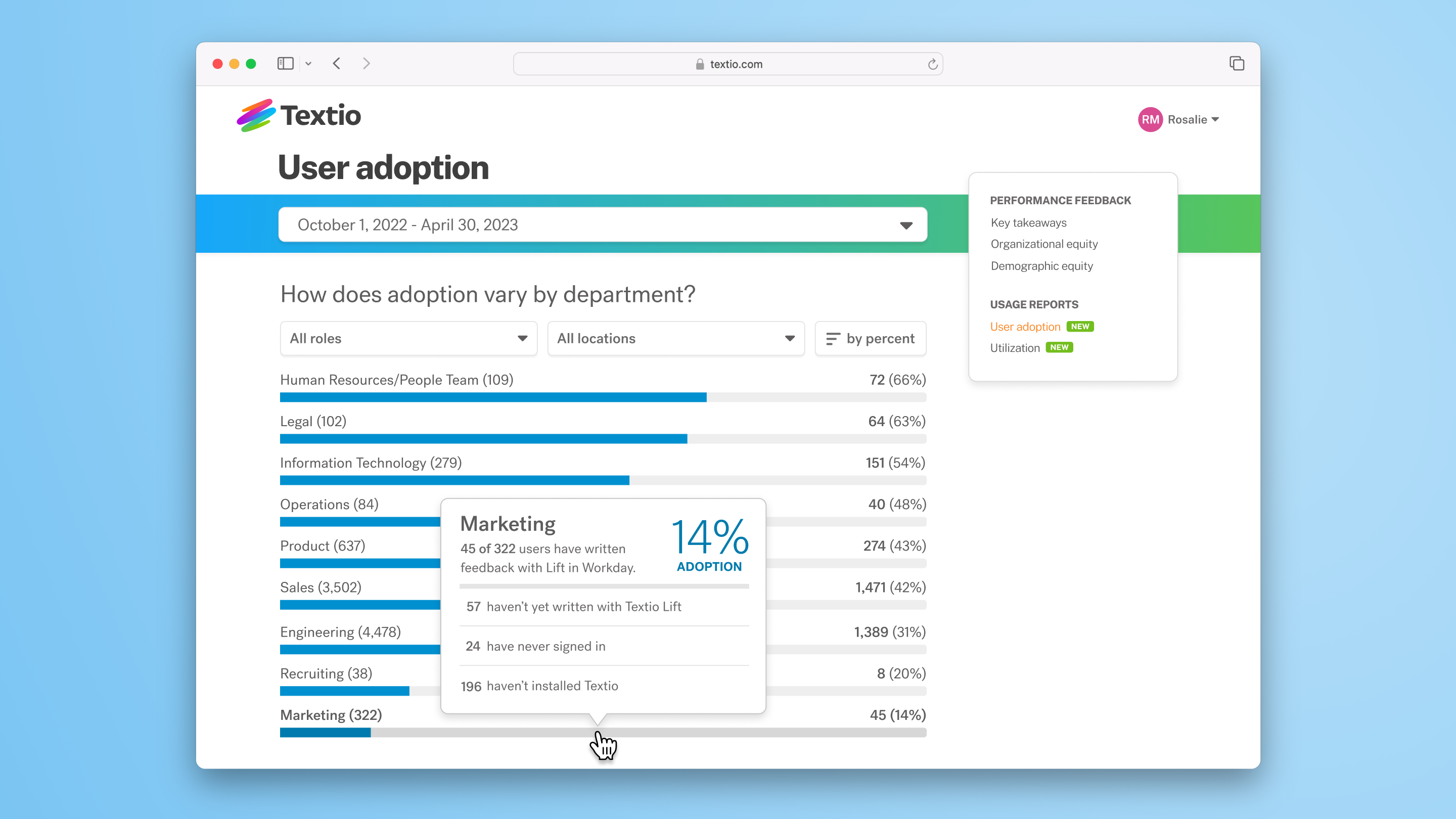Open Key takeaways report
This screenshot has width=1456, height=819.
1028,222
